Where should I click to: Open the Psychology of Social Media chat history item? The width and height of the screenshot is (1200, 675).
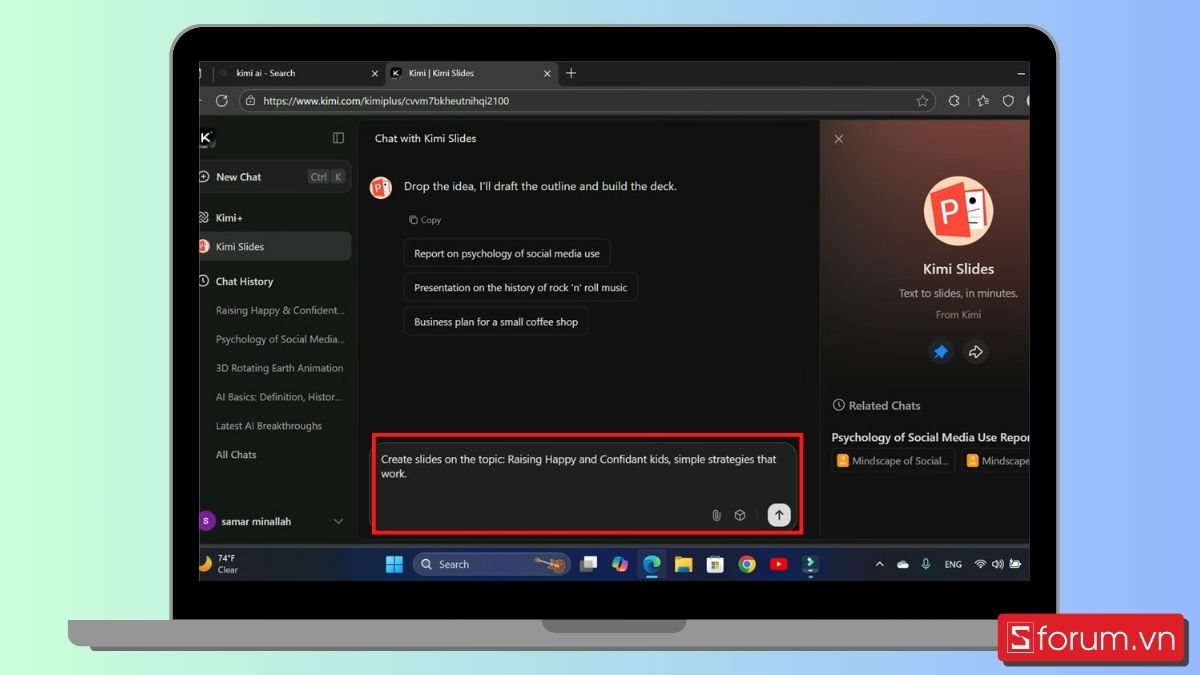pos(280,339)
